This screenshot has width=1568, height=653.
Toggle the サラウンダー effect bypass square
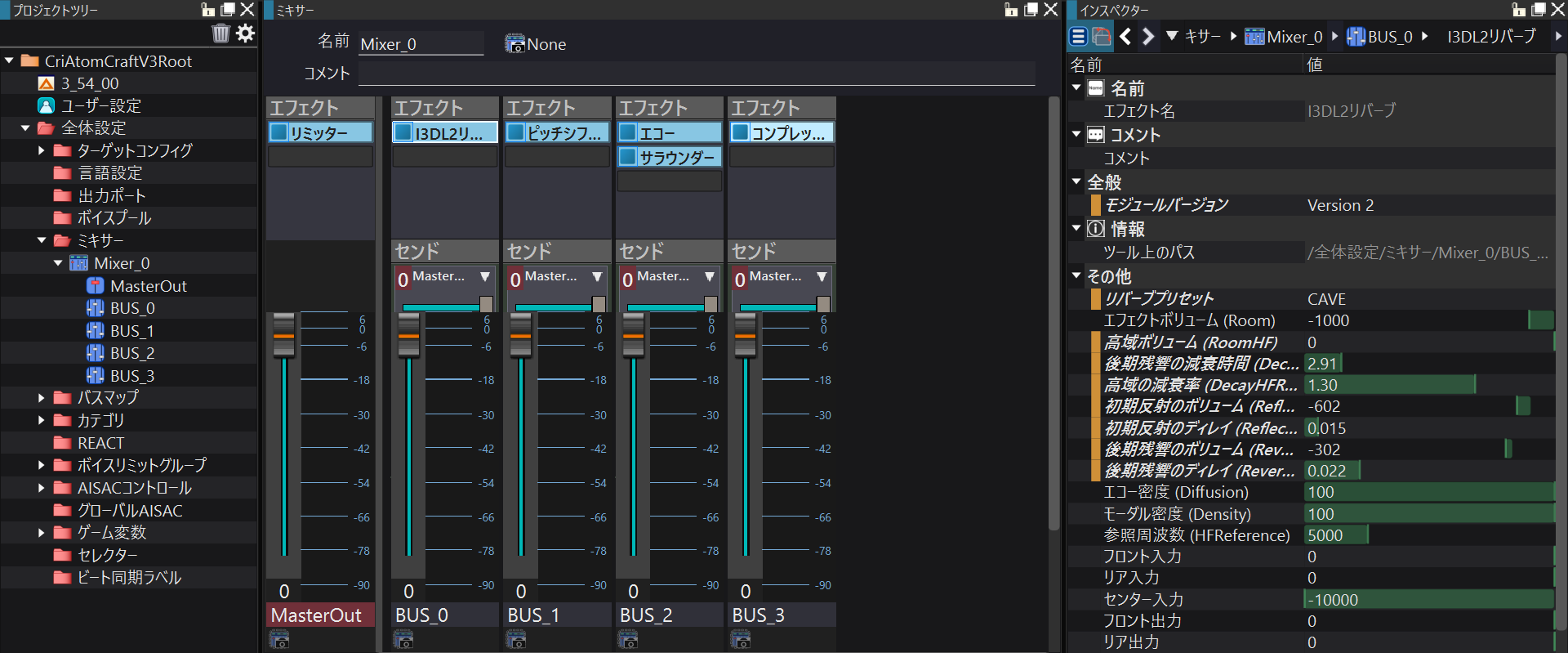pyautogui.click(x=628, y=156)
